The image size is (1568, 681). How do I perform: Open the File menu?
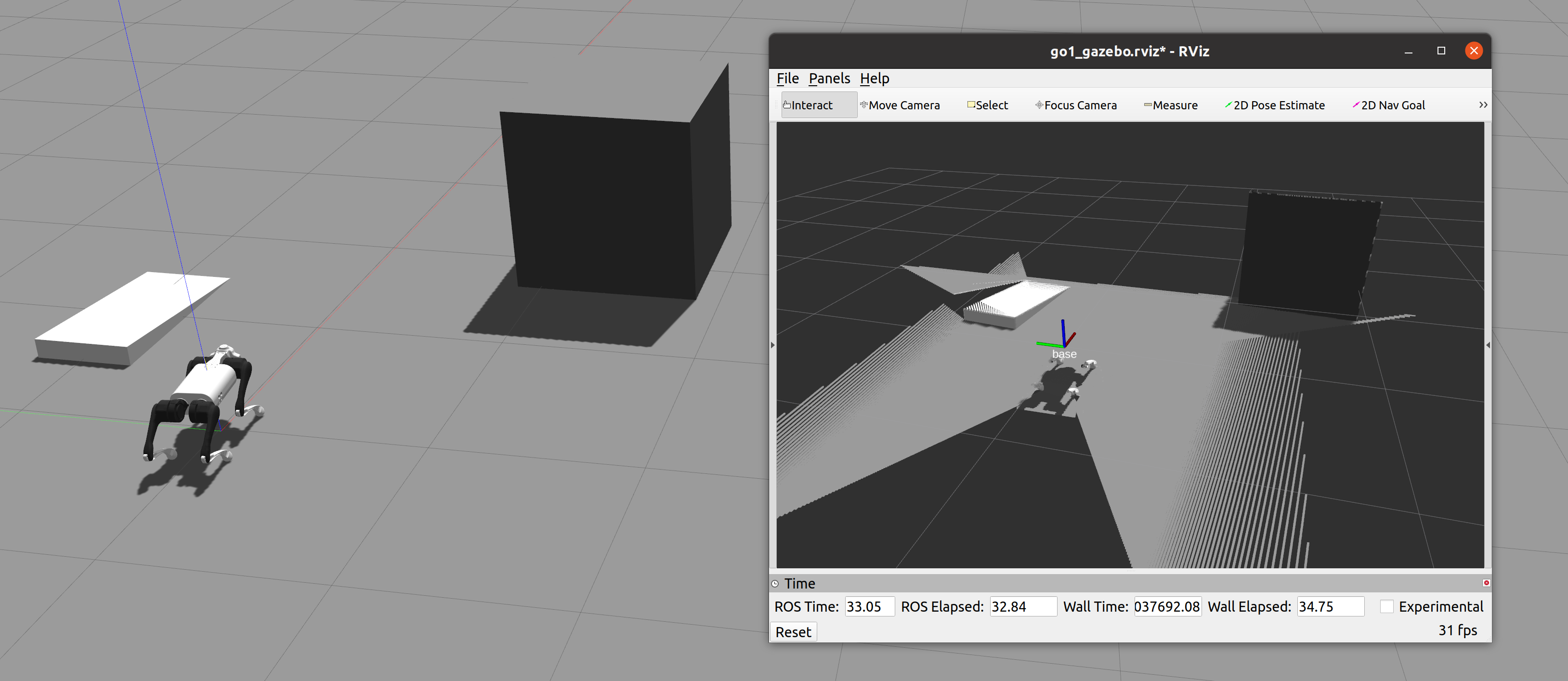787,79
